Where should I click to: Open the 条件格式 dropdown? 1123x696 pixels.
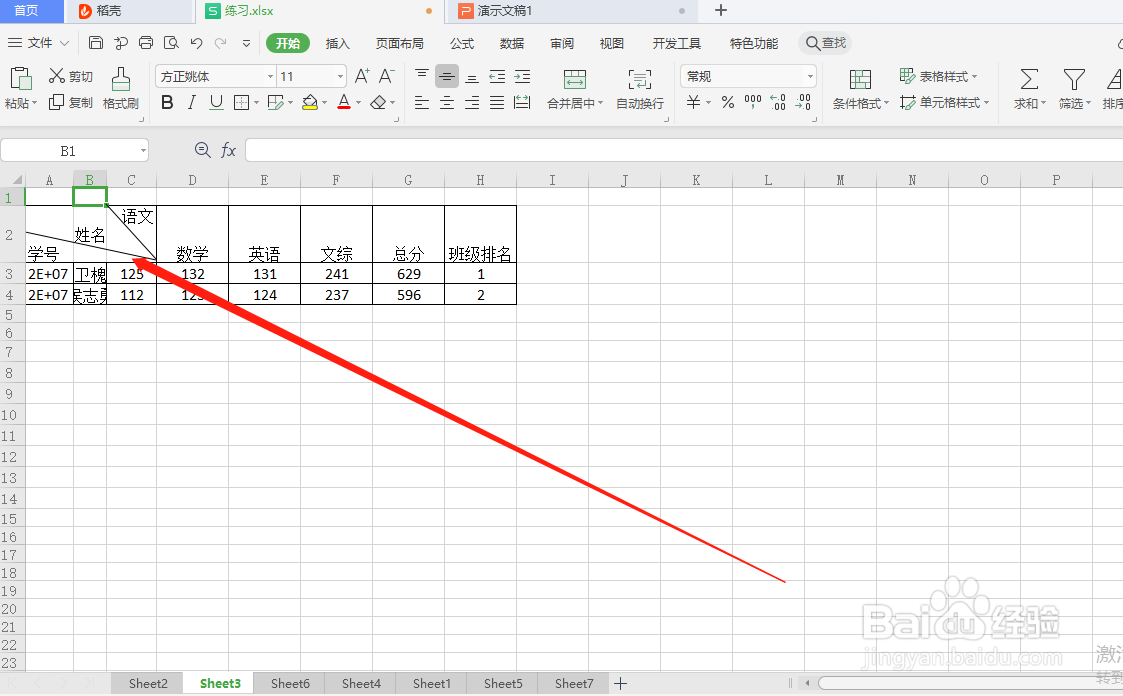886,104
